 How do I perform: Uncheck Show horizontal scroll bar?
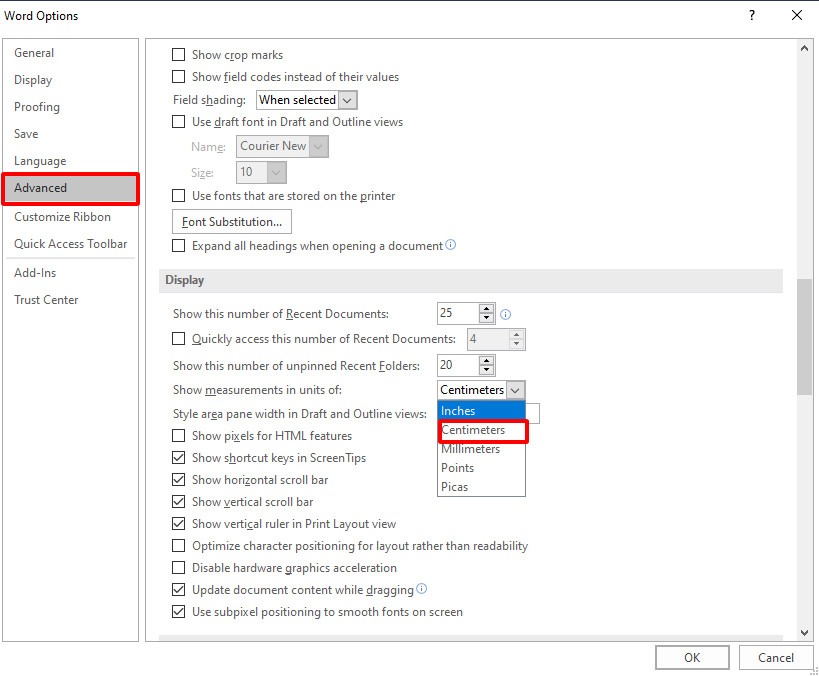(x=179, y=480)
